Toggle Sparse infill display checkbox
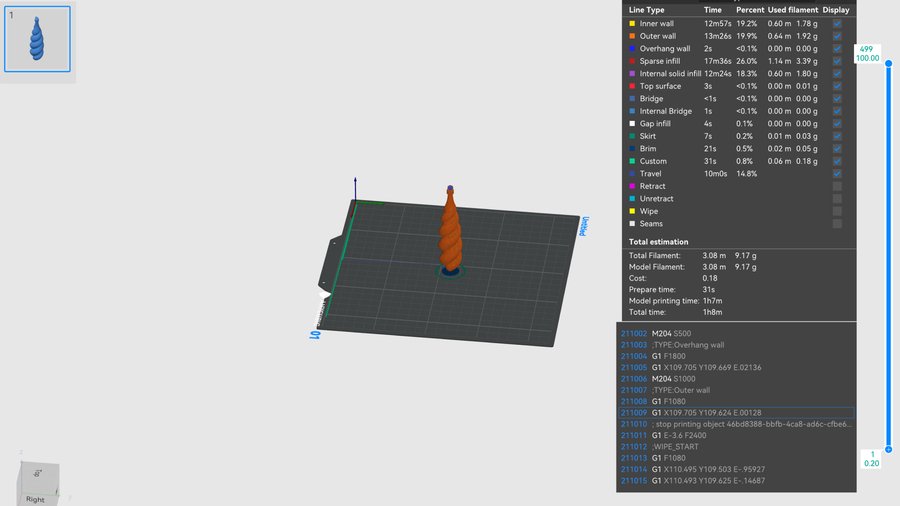This screenshot has width=900, height=506. click(x=837, y=61)
